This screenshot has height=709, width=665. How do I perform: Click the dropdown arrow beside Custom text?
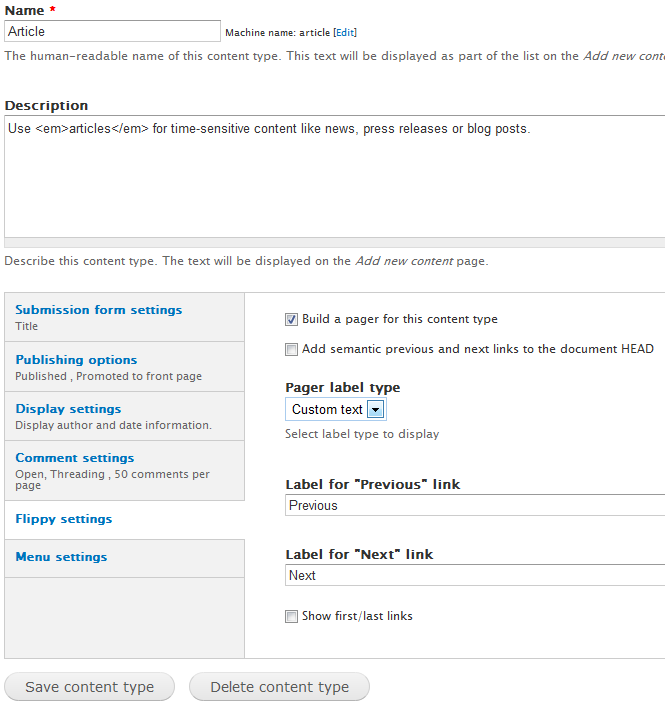click(x=375, y=410)
